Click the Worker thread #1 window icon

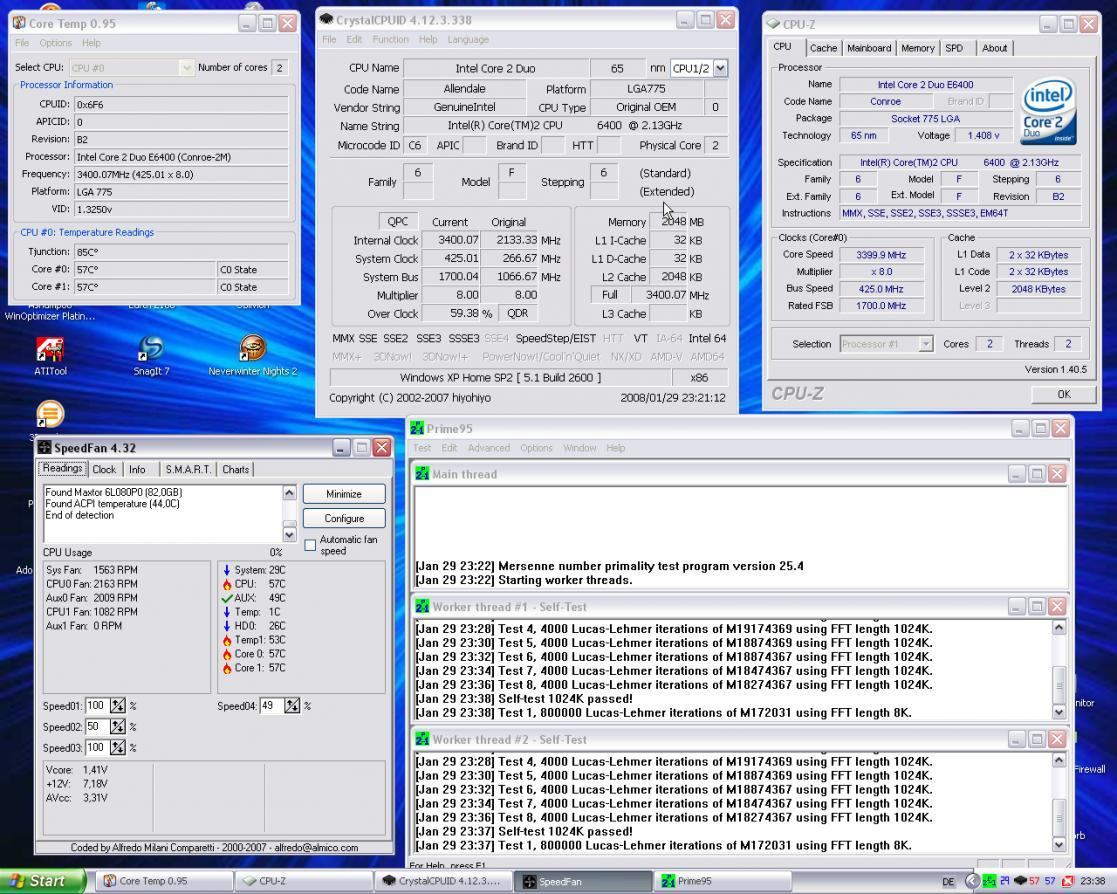(x=422, y=607)
